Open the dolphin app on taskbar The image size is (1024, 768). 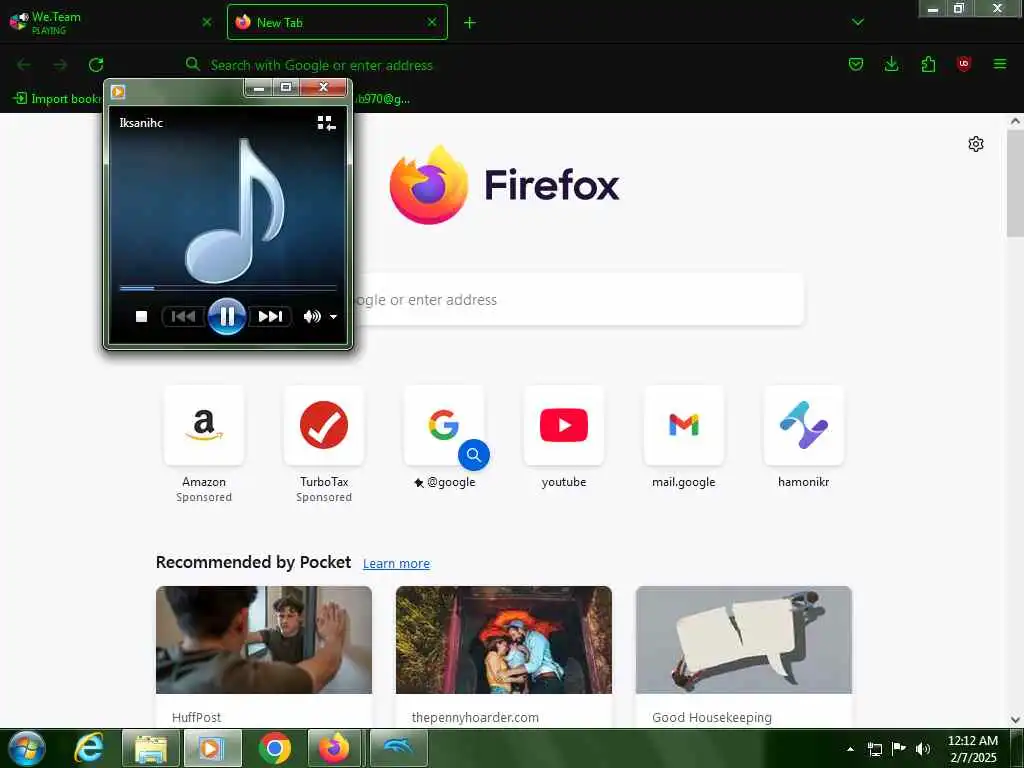(399, 748)
